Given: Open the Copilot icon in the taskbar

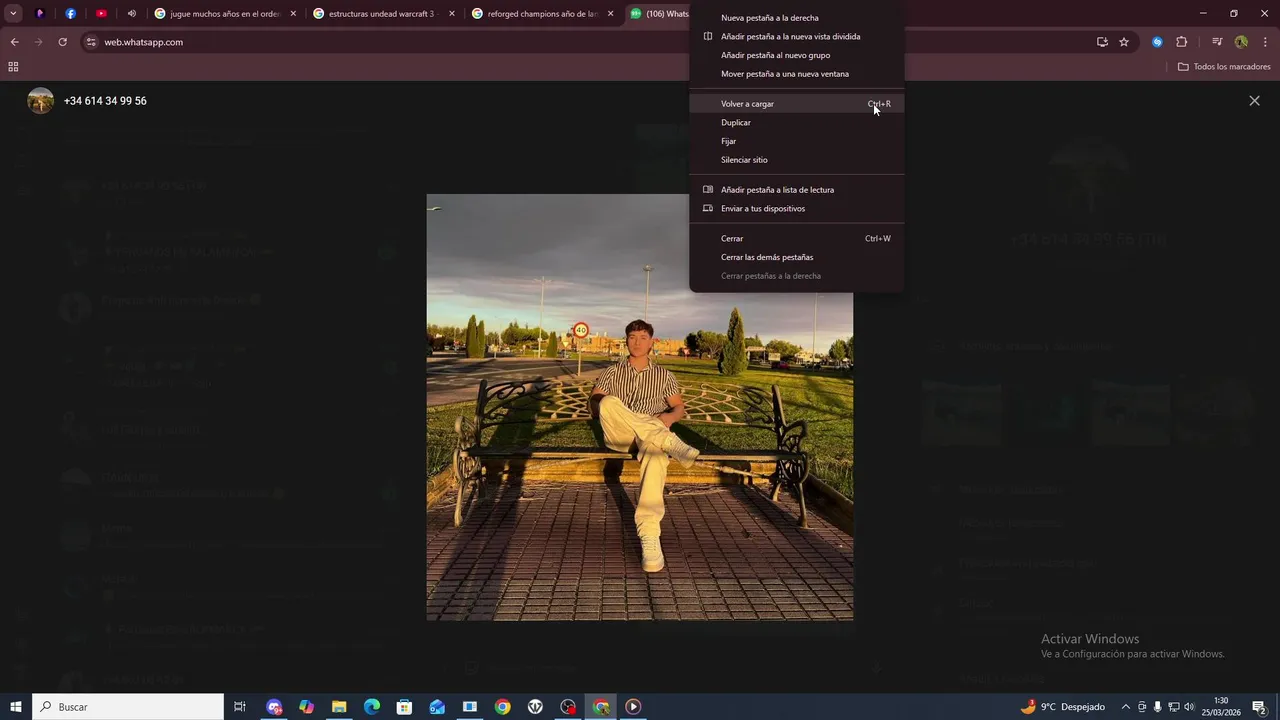Looking at the screenshot, I should point(306,707).
